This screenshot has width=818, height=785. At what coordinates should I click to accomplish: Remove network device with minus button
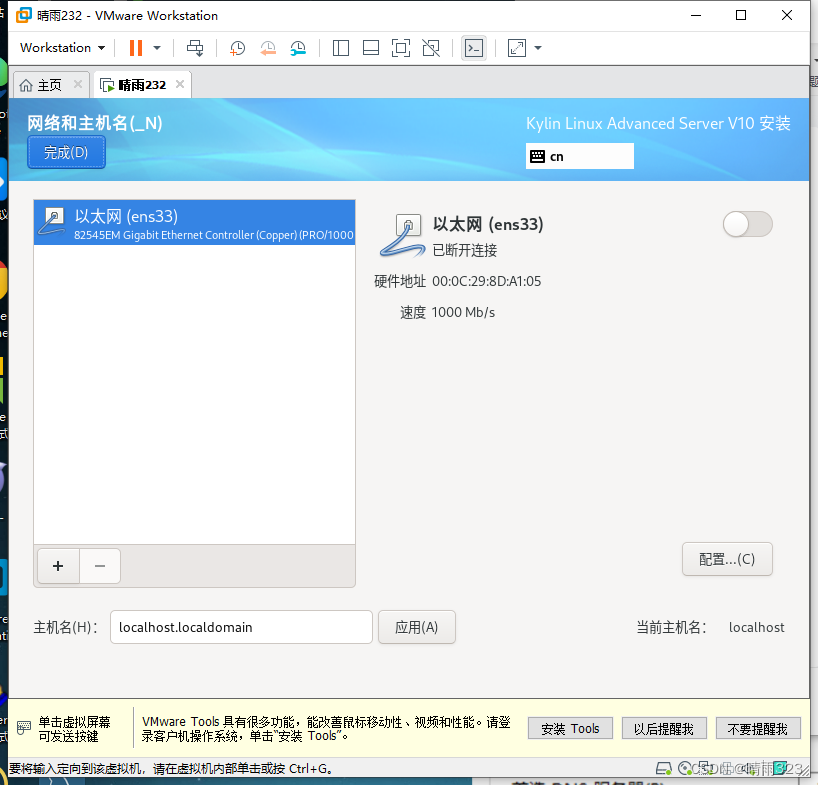point(100,566)
